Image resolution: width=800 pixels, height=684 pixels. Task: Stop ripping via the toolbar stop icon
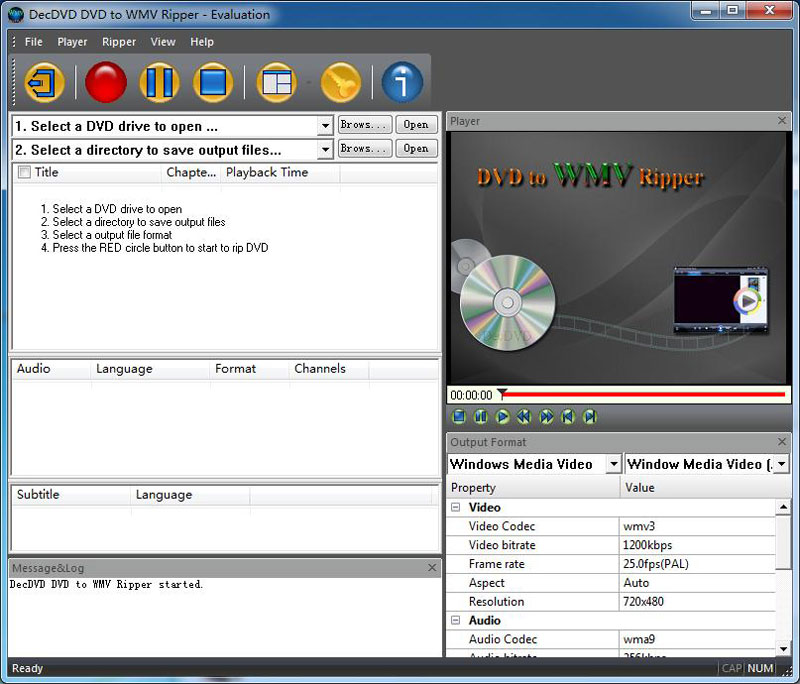pyautogui.click(x=213, y=82)
